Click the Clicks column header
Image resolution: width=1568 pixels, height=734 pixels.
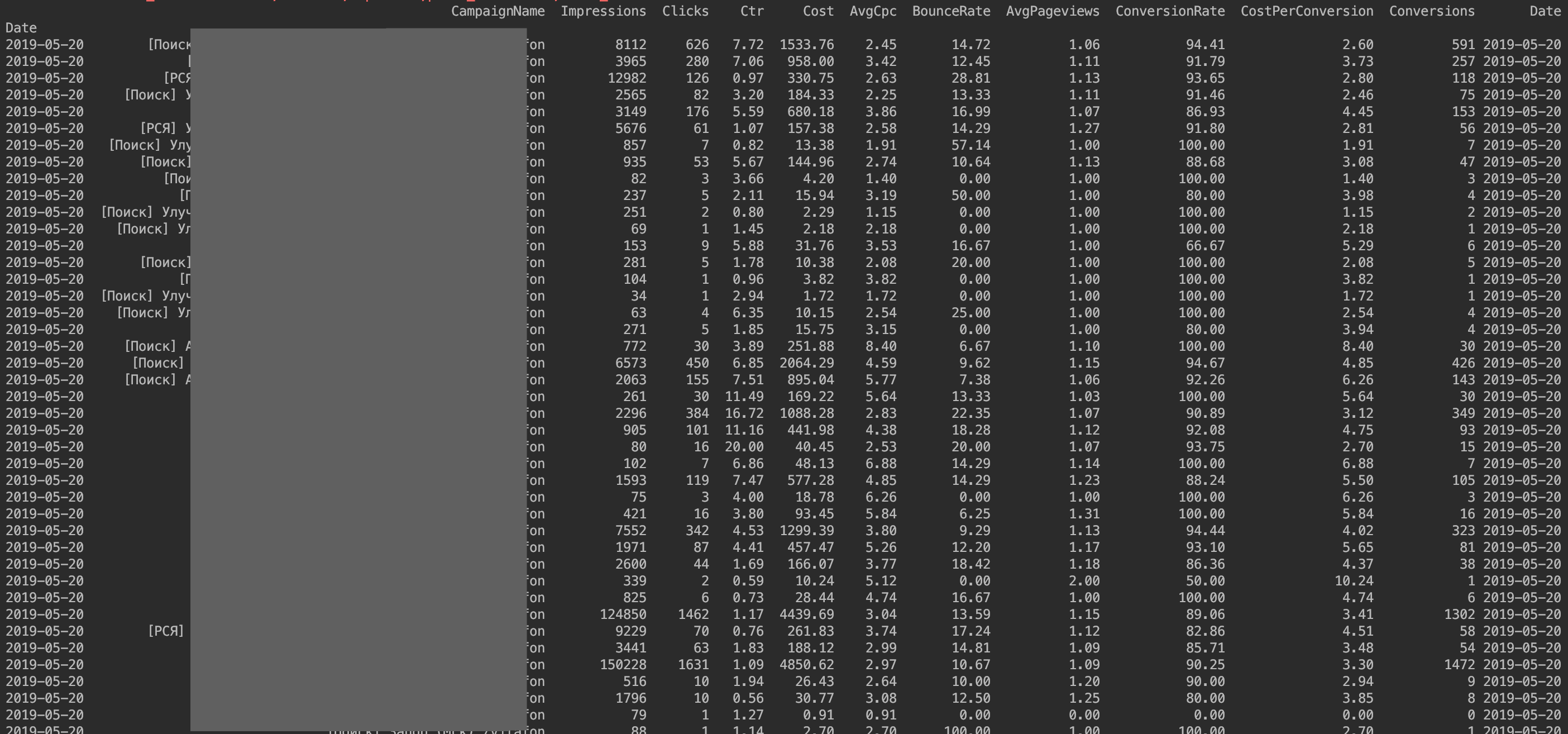pyautogui.click(x=685, y=11)
